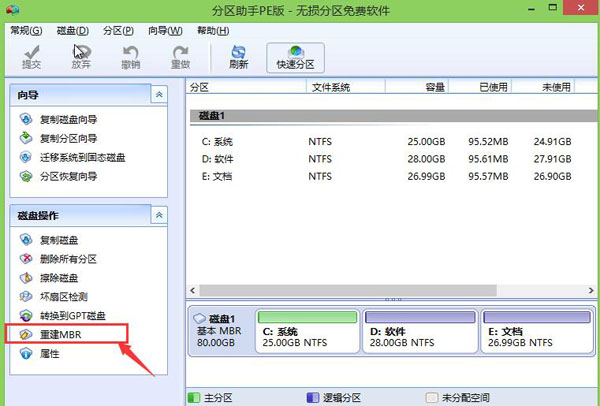
Task: Click 25.00GB capacity cell
Action: tap(426, 142)
